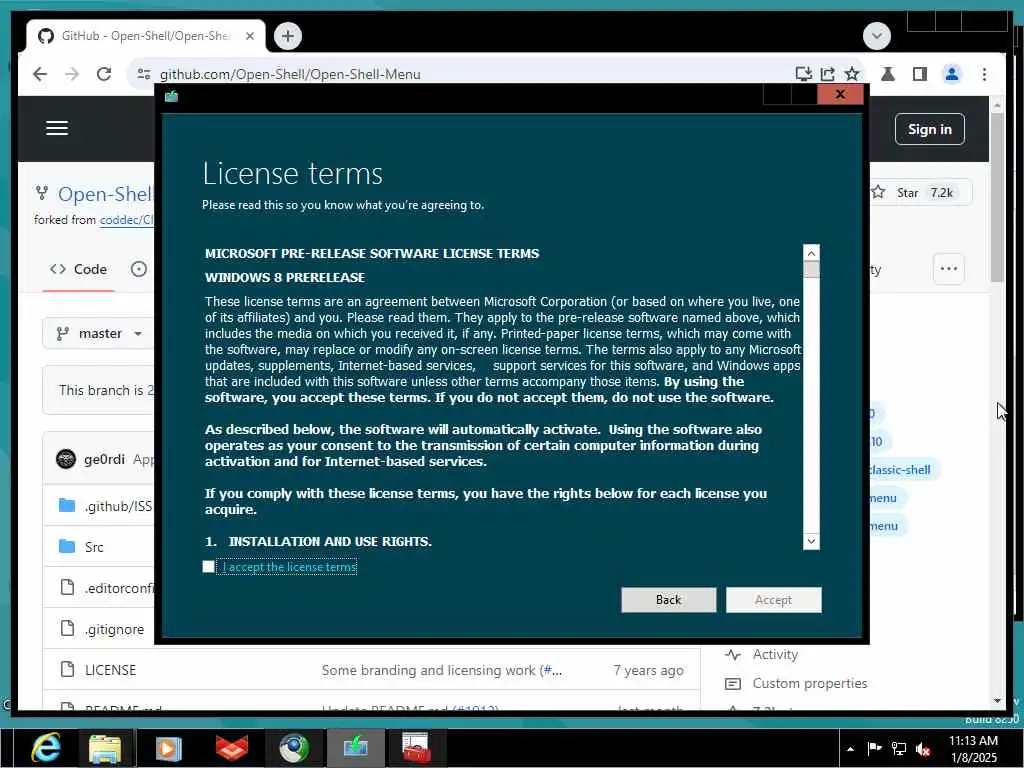The width and height of the screenshot is (1024, 768).
Task: Click the license text scrollbar down arrow
Action: [811, 541]
